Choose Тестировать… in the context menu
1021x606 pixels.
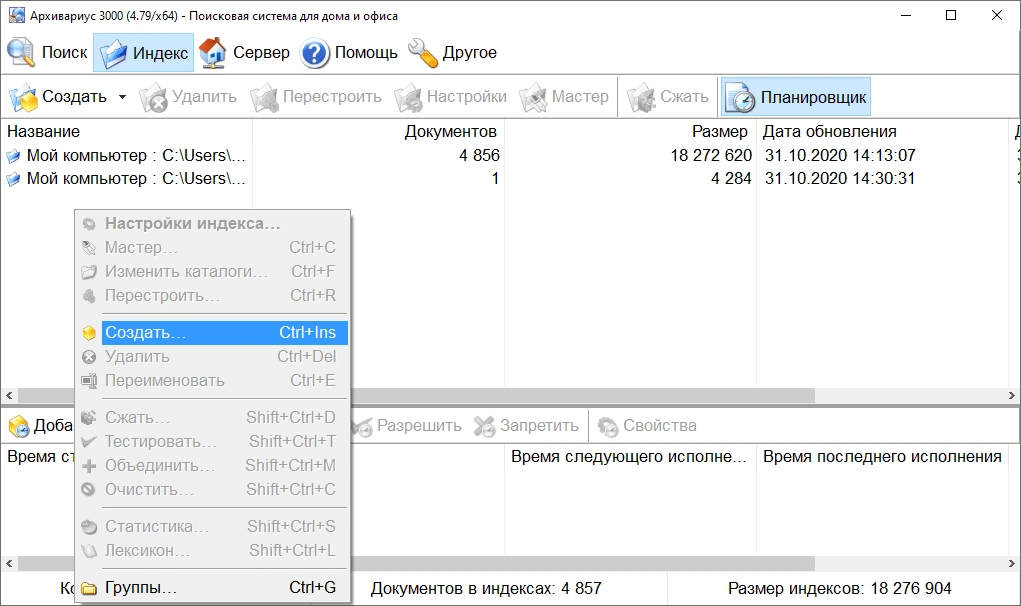click(x=212, y=441)
